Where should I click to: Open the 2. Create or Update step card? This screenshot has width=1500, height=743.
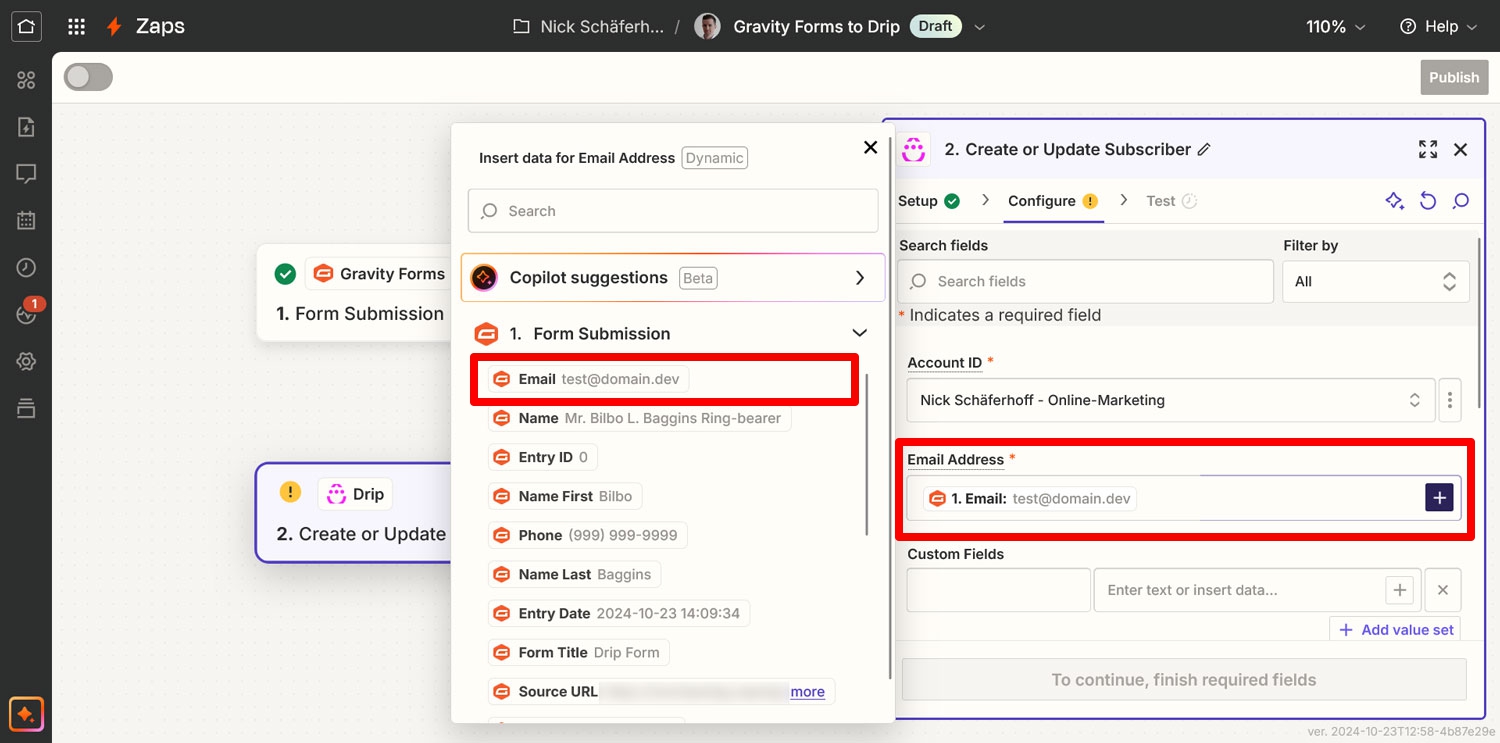click(x=354, y=512)
